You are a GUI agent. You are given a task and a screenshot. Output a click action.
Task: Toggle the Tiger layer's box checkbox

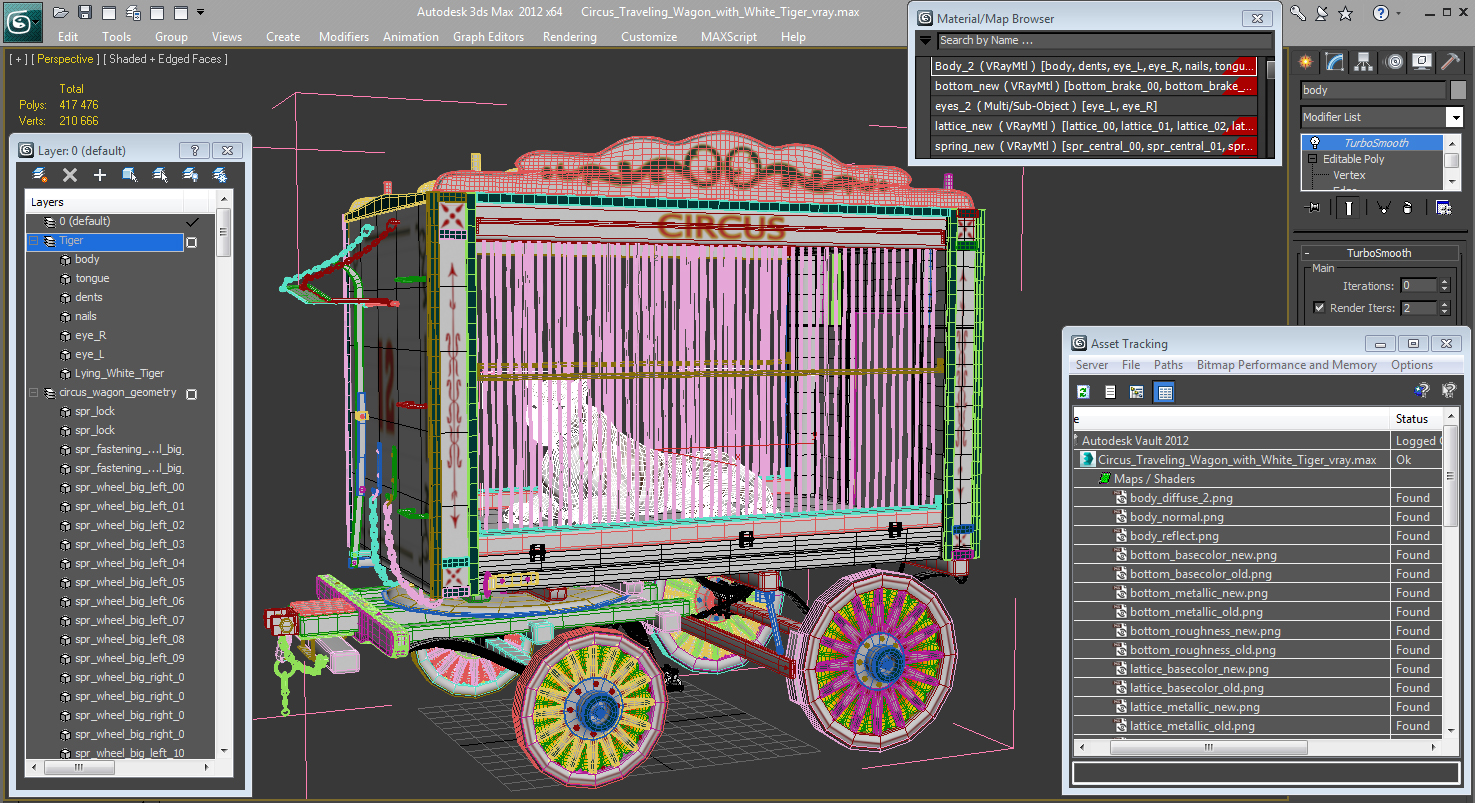192,242
